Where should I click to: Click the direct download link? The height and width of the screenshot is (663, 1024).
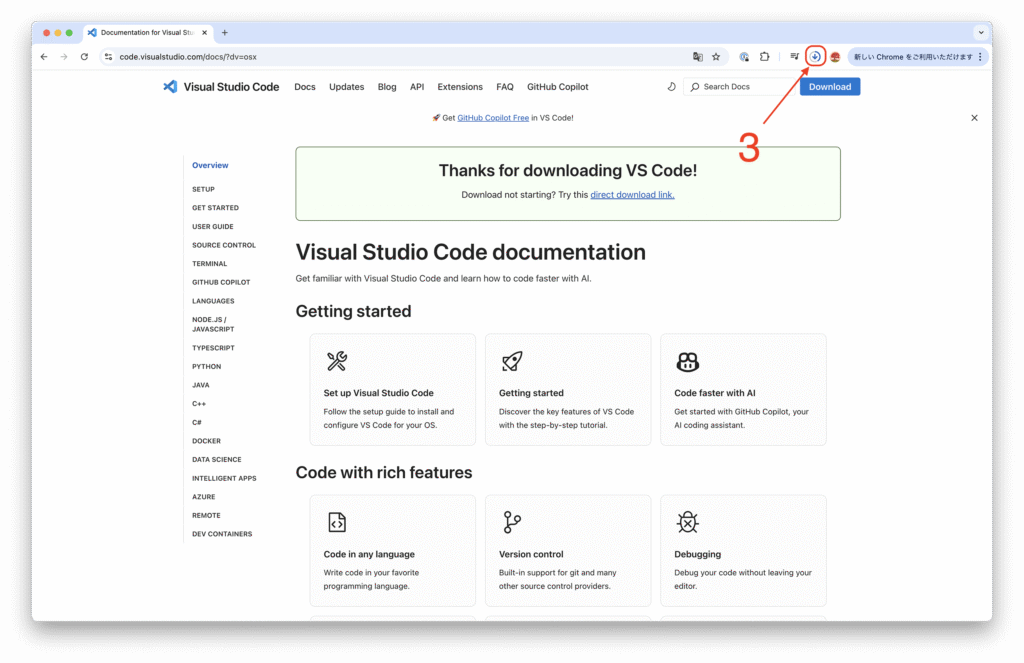tap(632, 195)
